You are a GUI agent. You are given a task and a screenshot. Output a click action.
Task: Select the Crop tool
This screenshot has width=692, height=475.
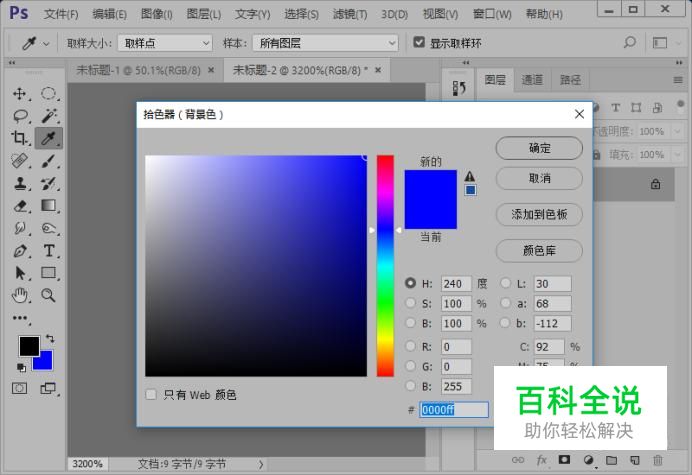tap(19, 138)
